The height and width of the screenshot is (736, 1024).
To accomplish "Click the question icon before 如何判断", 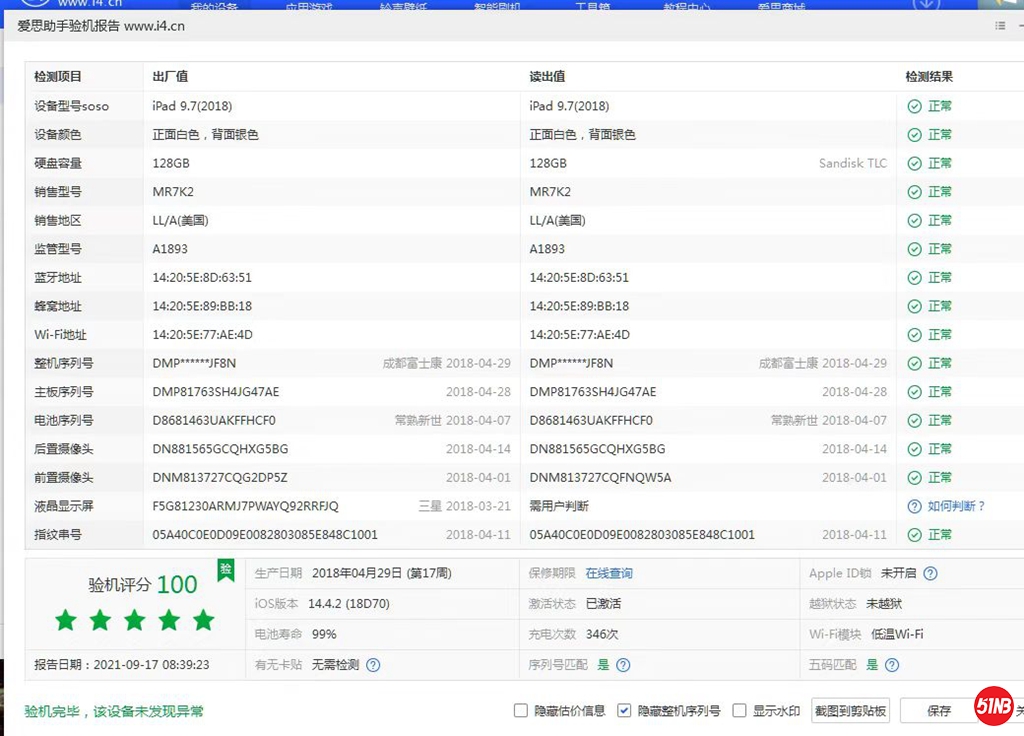I will [914, 506].
